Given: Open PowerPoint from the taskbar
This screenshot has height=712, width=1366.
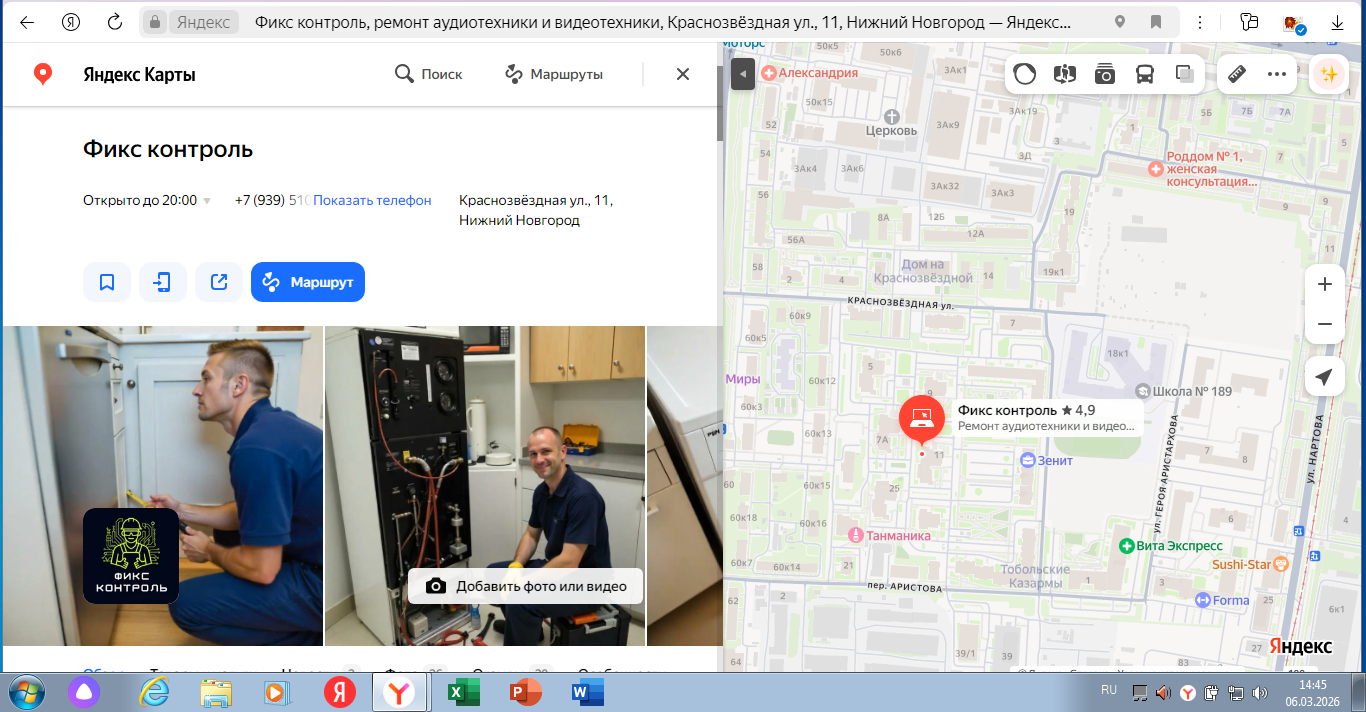Looking at the screenshot, I should click(525, 691).
